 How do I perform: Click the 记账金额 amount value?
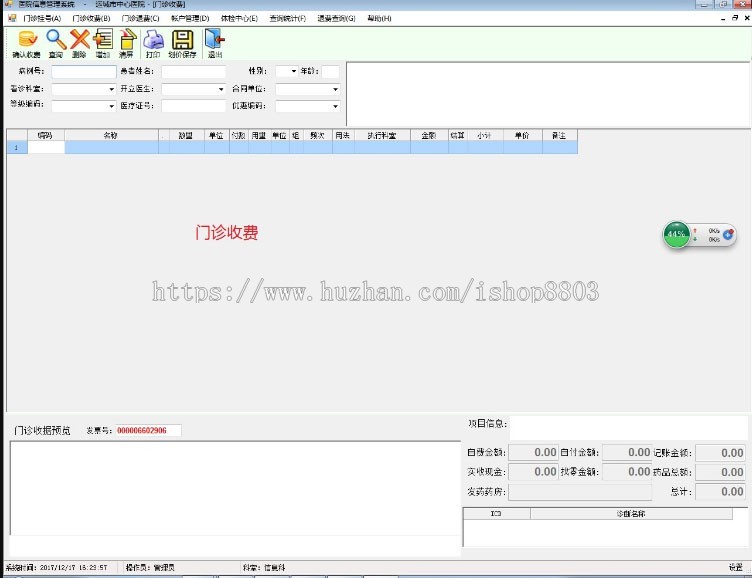720,452
